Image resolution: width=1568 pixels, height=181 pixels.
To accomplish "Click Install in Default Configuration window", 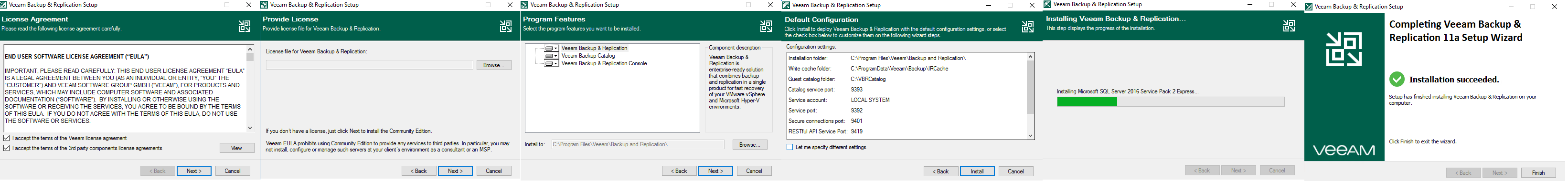I will [x=978, y=172].
